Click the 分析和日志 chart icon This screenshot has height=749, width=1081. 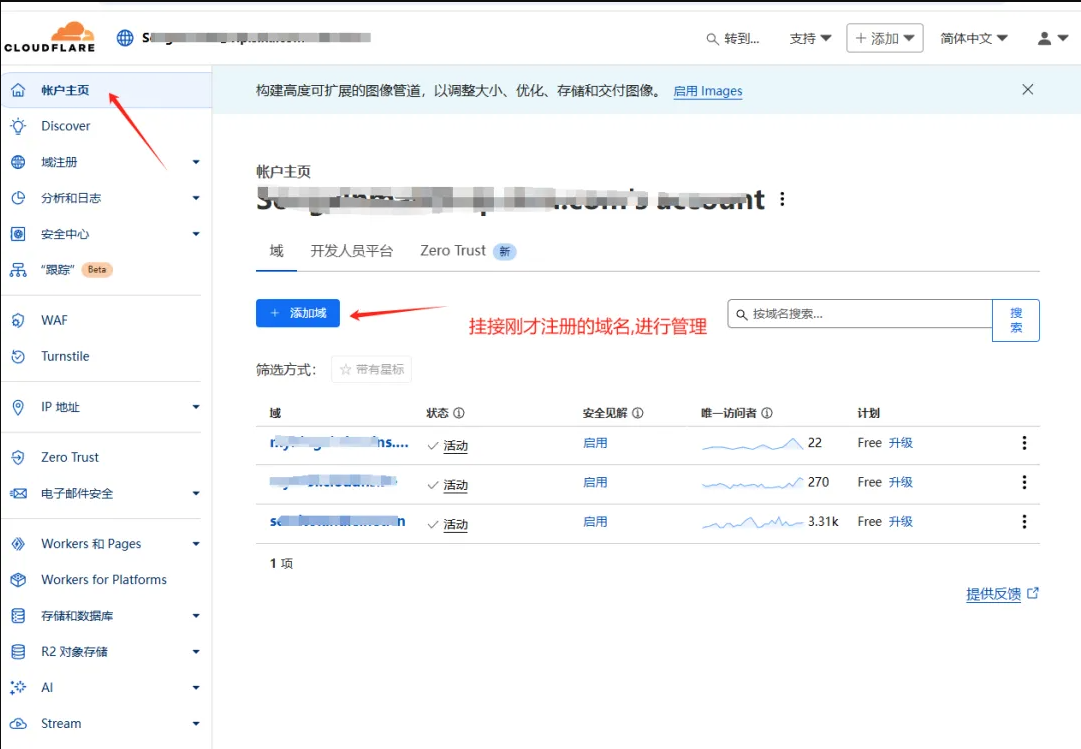[18, 198]
